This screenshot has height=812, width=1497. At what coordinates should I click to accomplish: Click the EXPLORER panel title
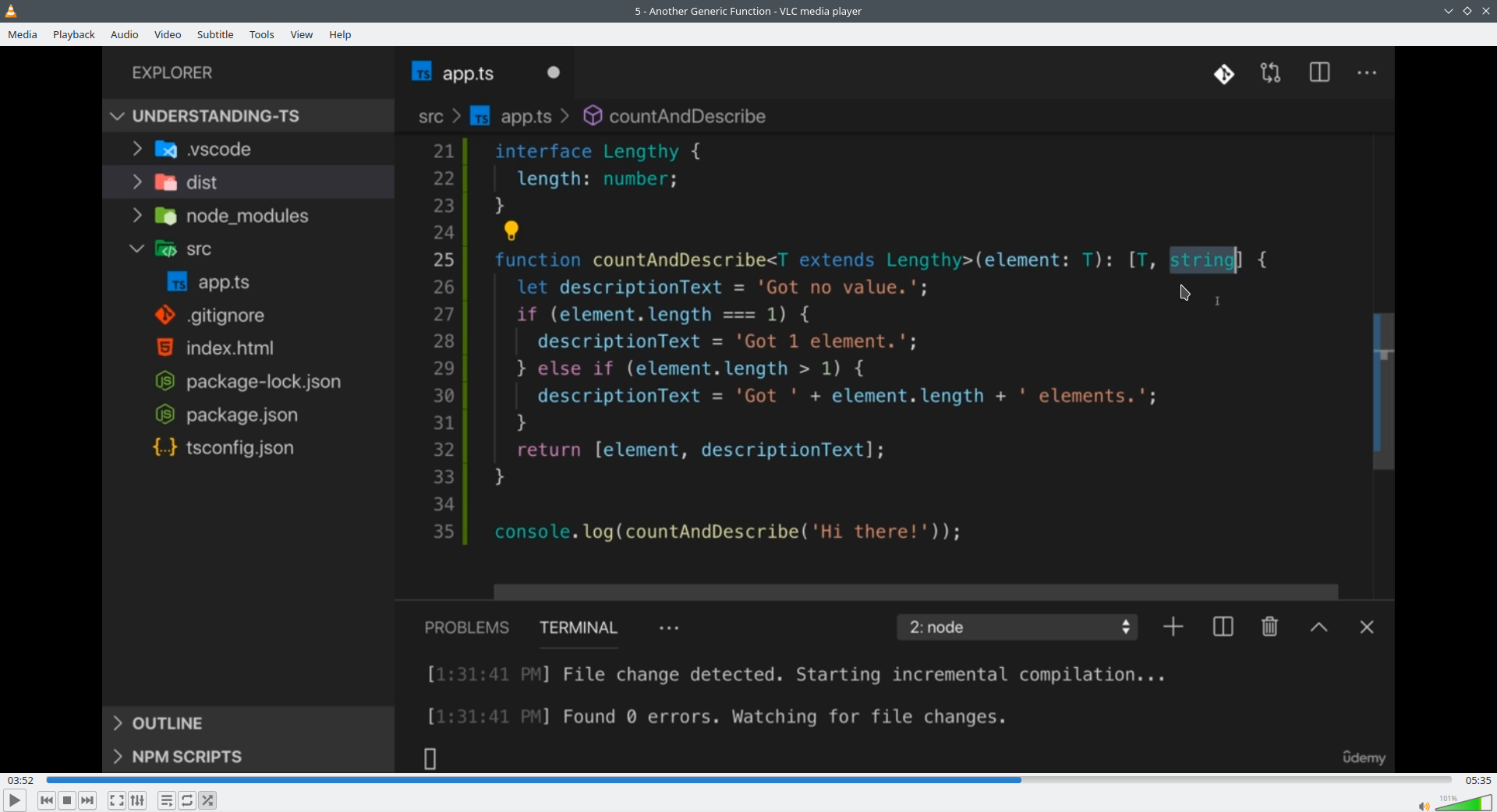click(172, 73)
